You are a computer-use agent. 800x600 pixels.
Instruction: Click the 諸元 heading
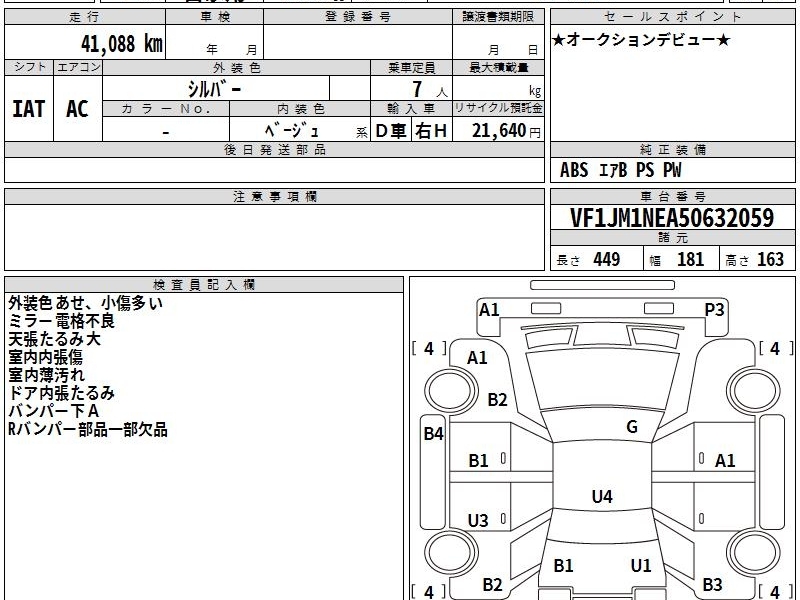[672, 237]
